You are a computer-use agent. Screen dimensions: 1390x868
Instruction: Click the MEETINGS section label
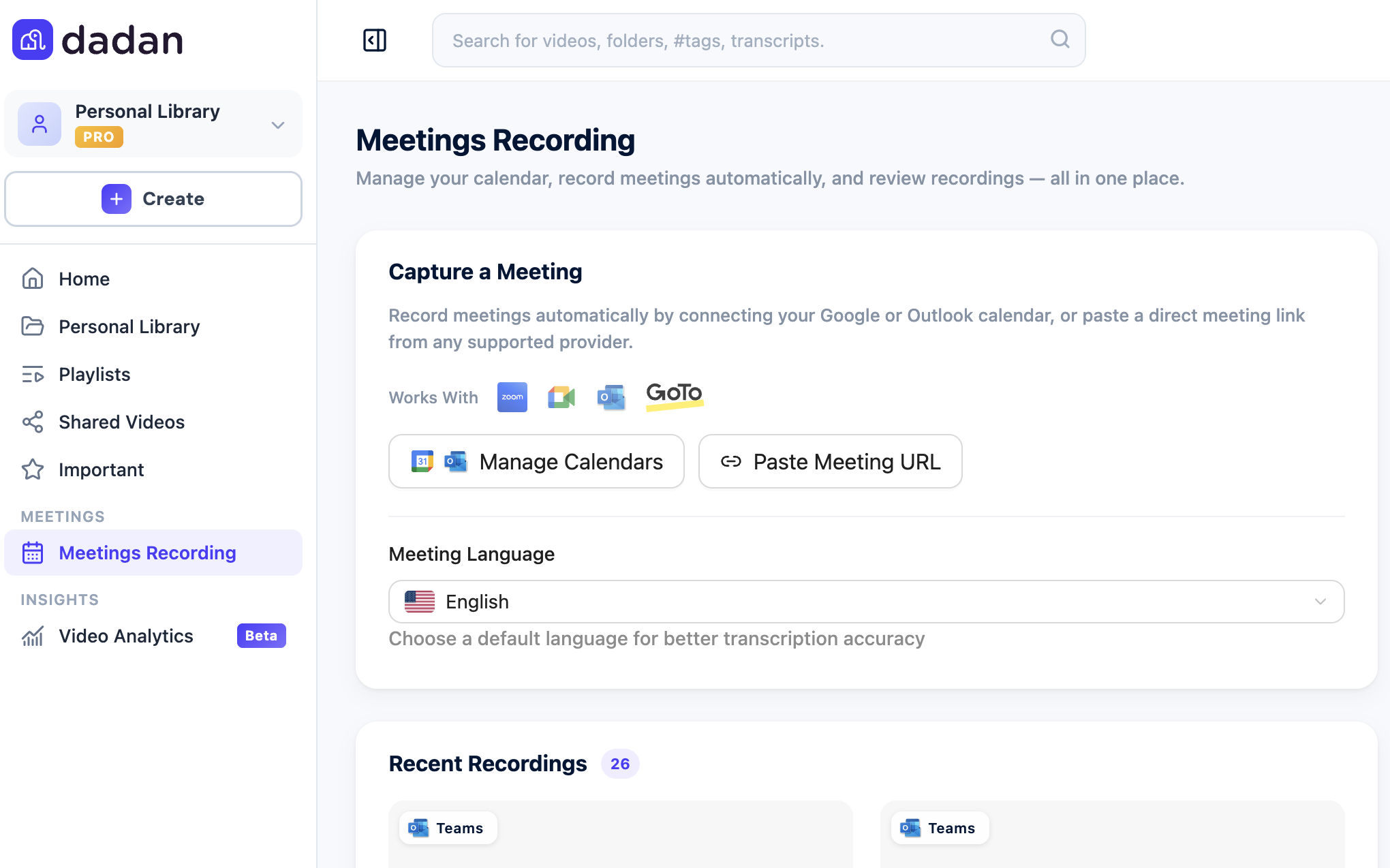click(x=63, y=516)
